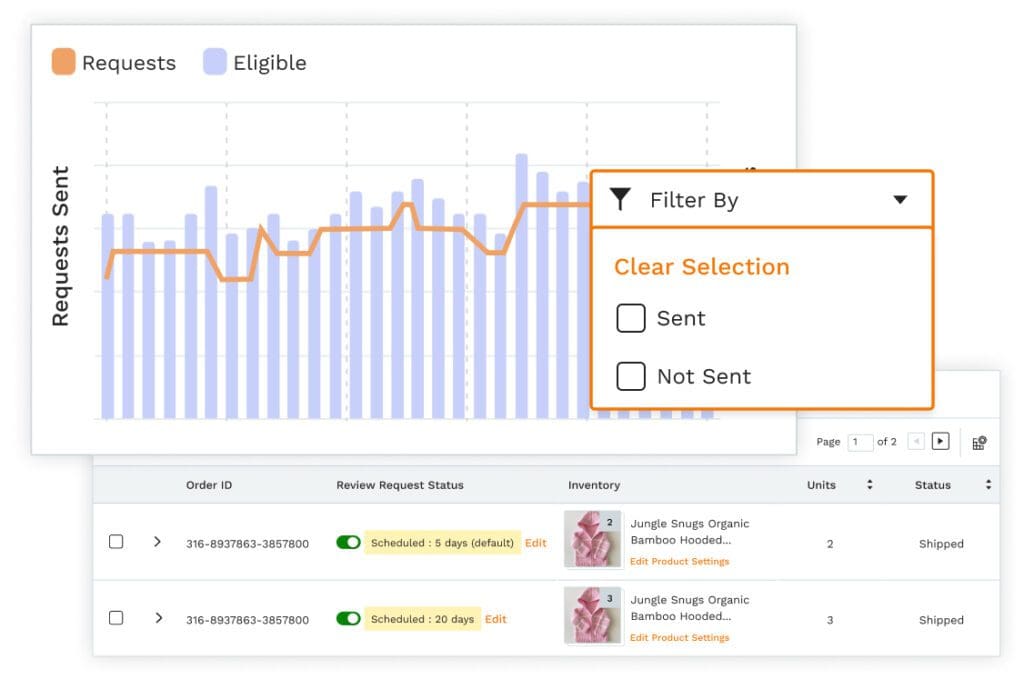The height and width of the screenshot is (679, 1024).
Task: Toggle off the 5 days scheduled review request
Action: pyautogui.click(x=348, y=542)
